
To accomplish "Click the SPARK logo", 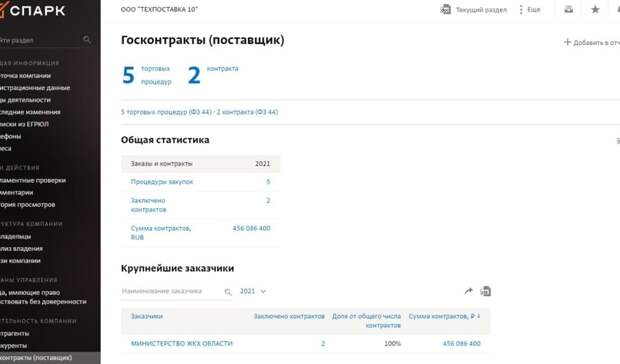I will 33,11.
